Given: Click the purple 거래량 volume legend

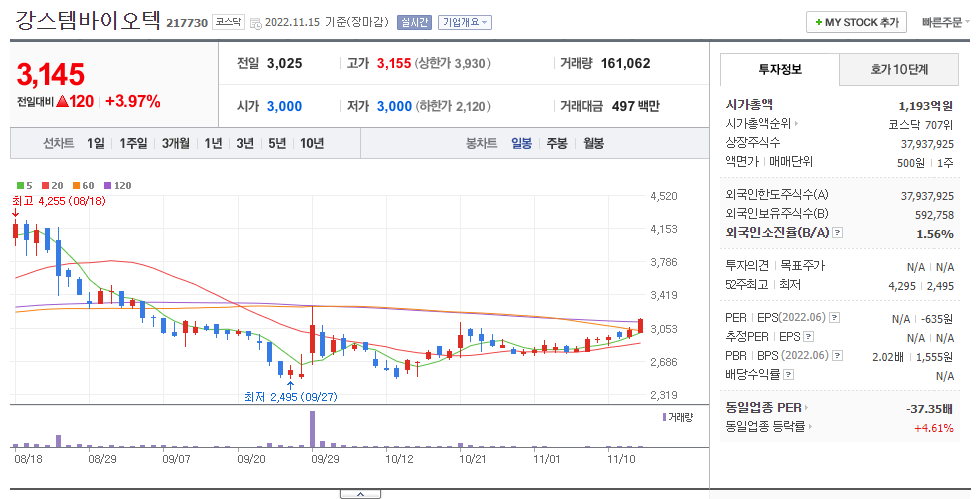Looking at the screenshot, I should pyautogui.click(x=677, y=417).
